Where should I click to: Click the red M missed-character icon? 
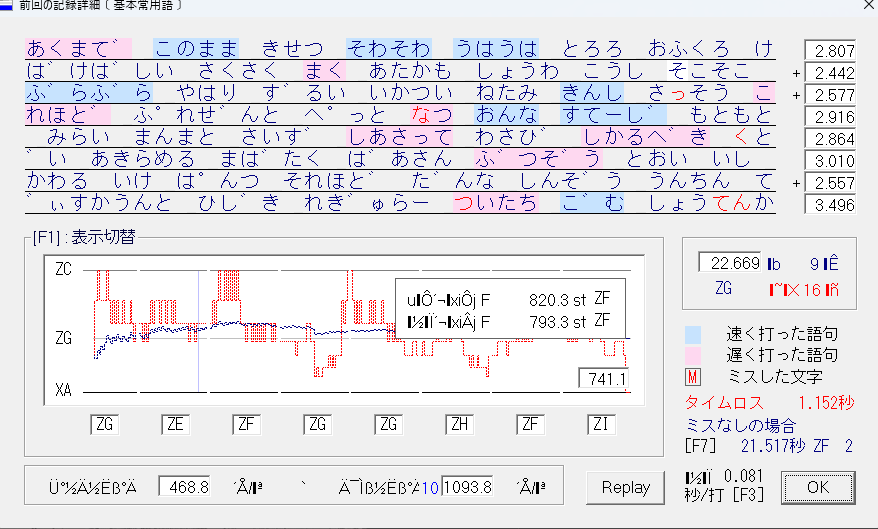pyautogui.click(x=693, y=377)
